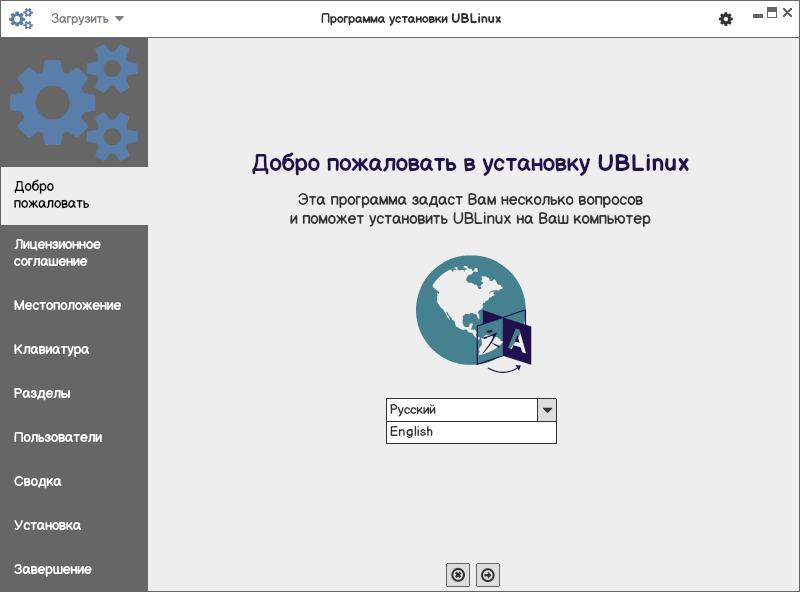Click the globe translation image
This screenshot has width=800, height=592.
pos(473,314)
